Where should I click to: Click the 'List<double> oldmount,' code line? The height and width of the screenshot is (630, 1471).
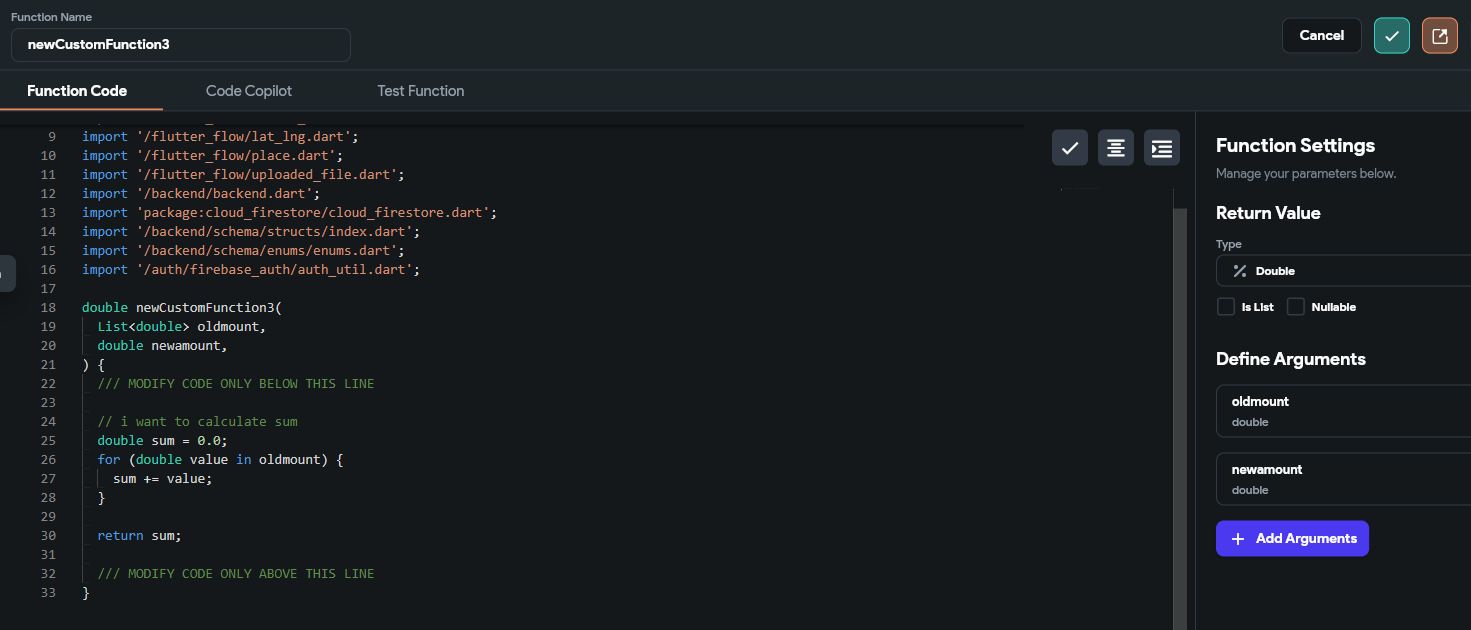tap(182, 326)
